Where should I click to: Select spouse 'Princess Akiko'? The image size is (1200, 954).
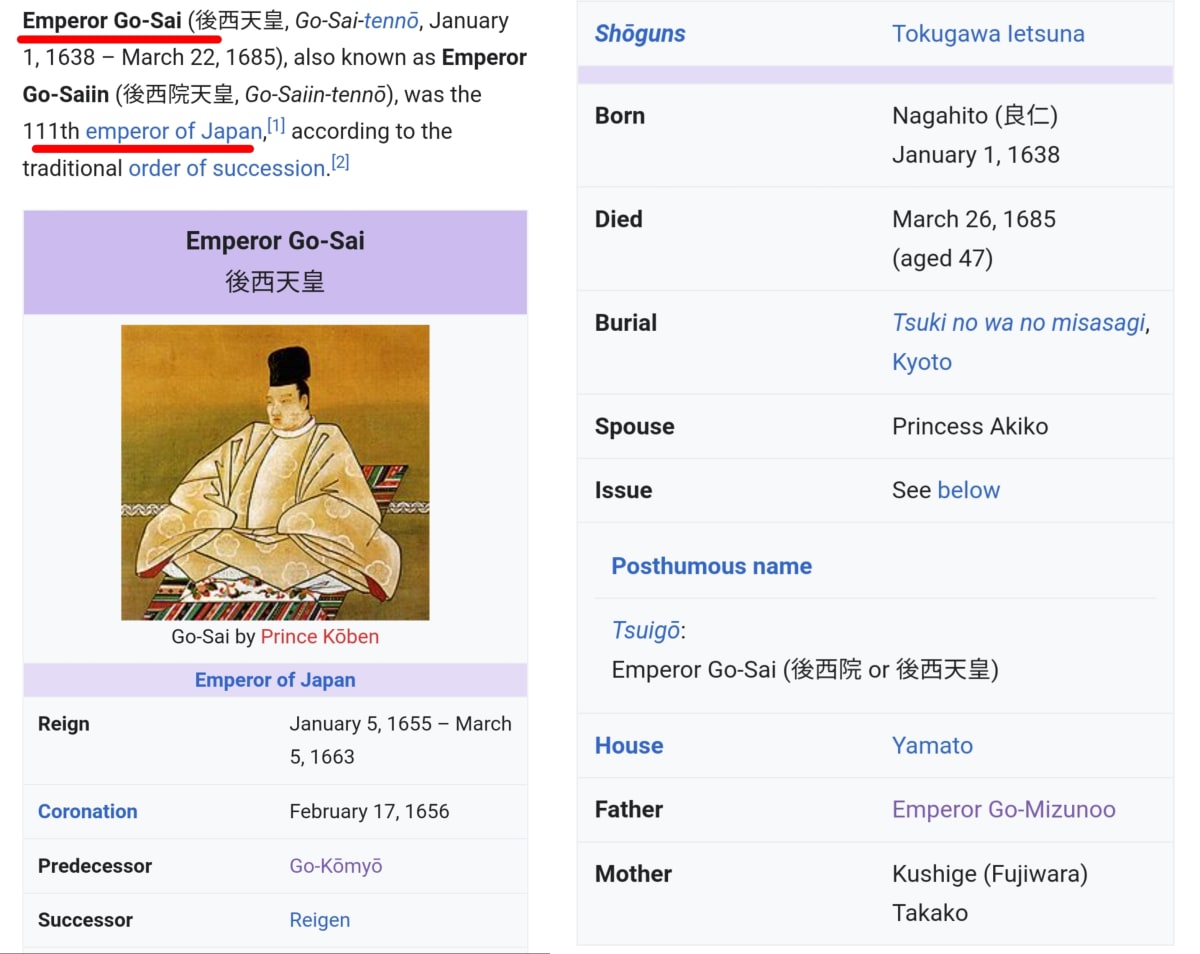click(970, 426)
